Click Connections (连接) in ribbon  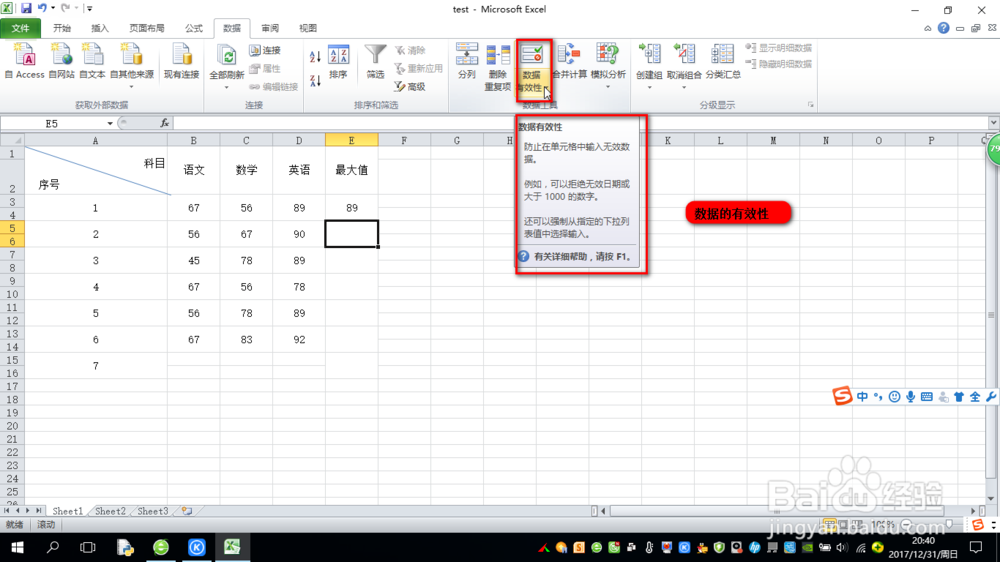(x=265, y=50)
